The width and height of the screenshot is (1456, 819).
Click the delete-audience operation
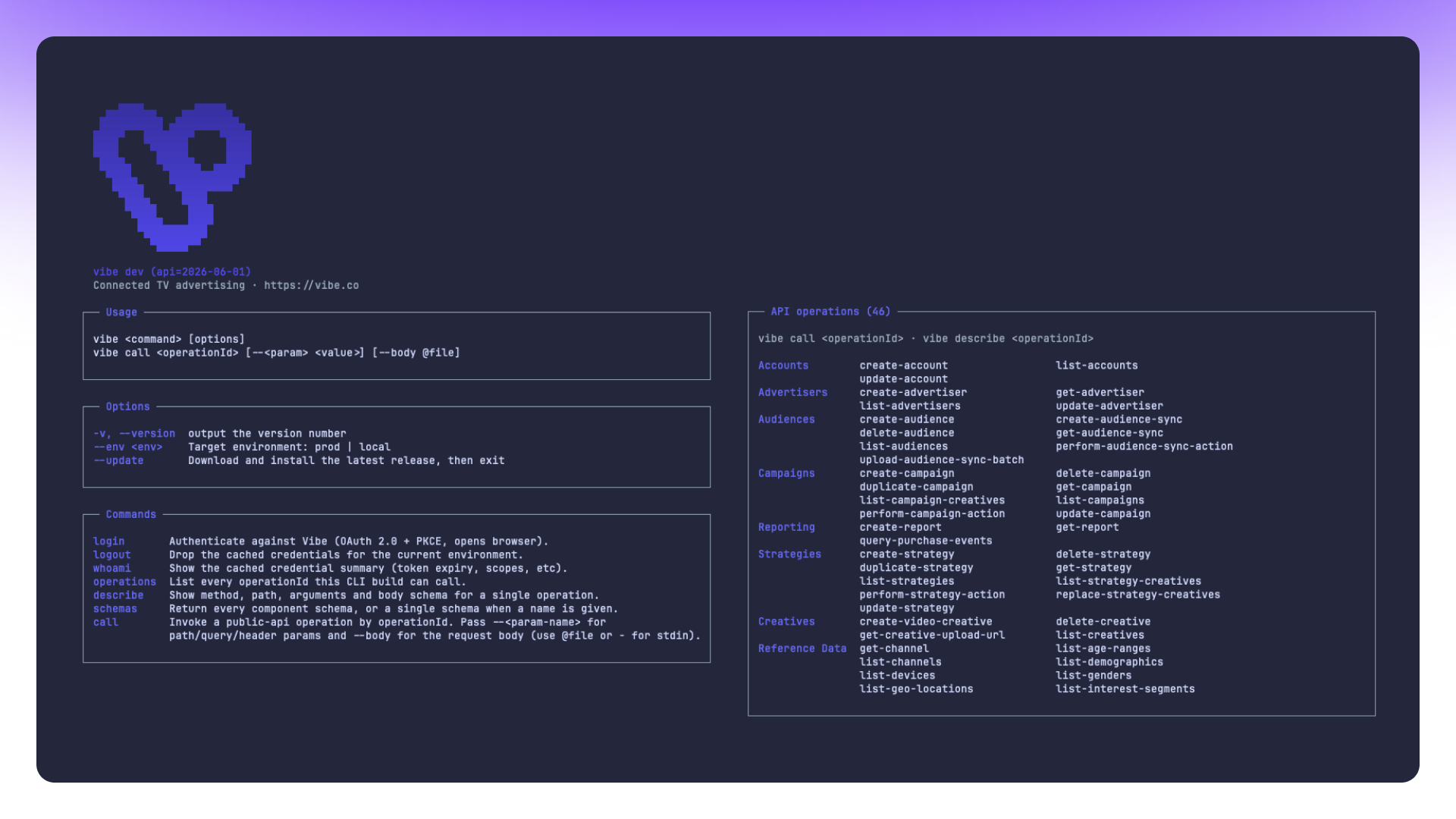pos(906,433)
